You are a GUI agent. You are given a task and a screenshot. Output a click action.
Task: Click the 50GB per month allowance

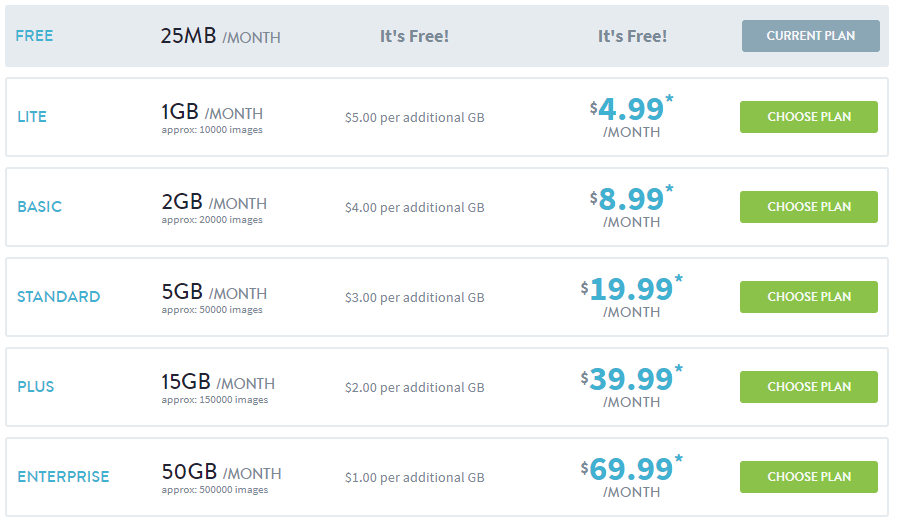click(221, 472)
